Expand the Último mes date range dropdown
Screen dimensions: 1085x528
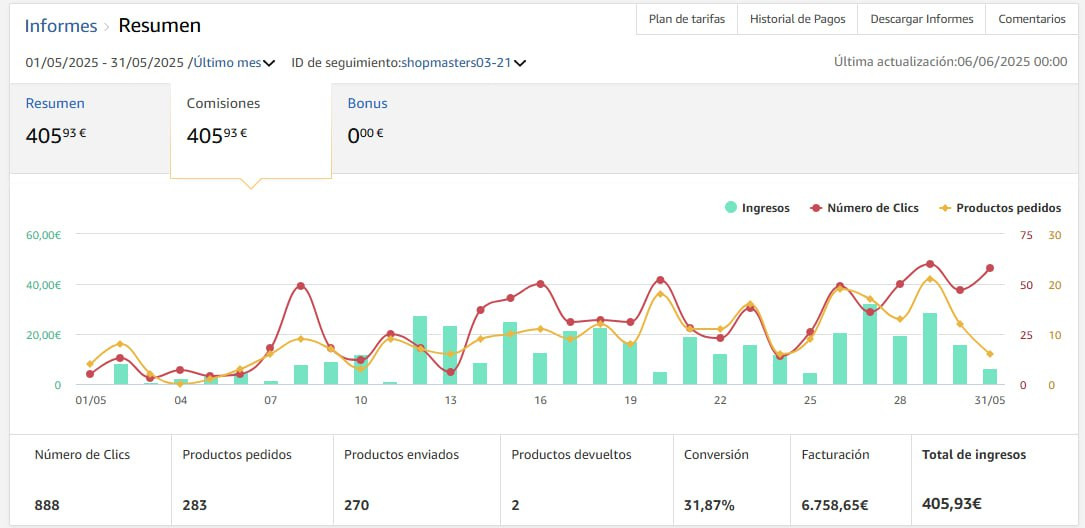tap(234, 62)
